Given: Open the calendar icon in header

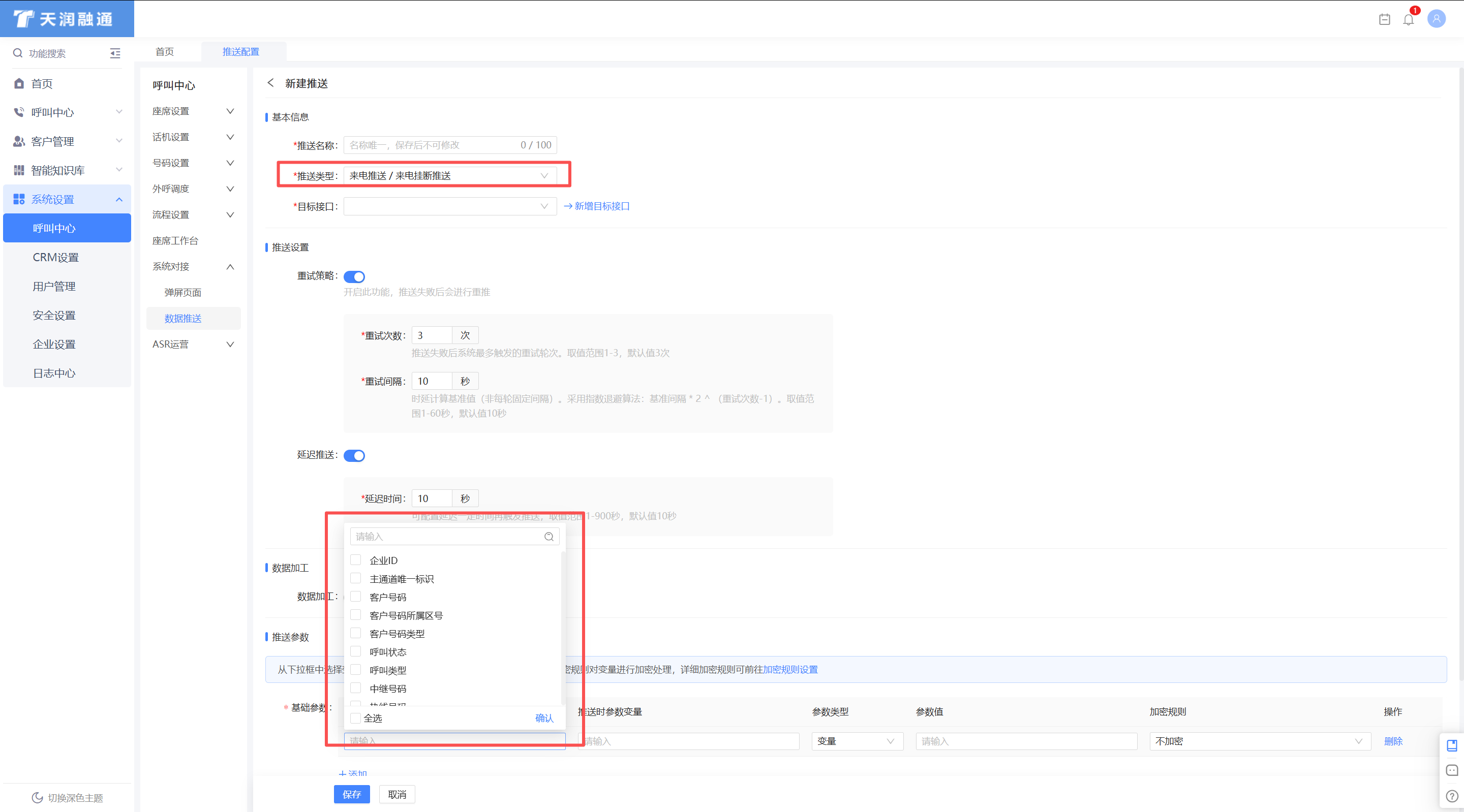Looking at the screenshot, I should (1384, 19).
